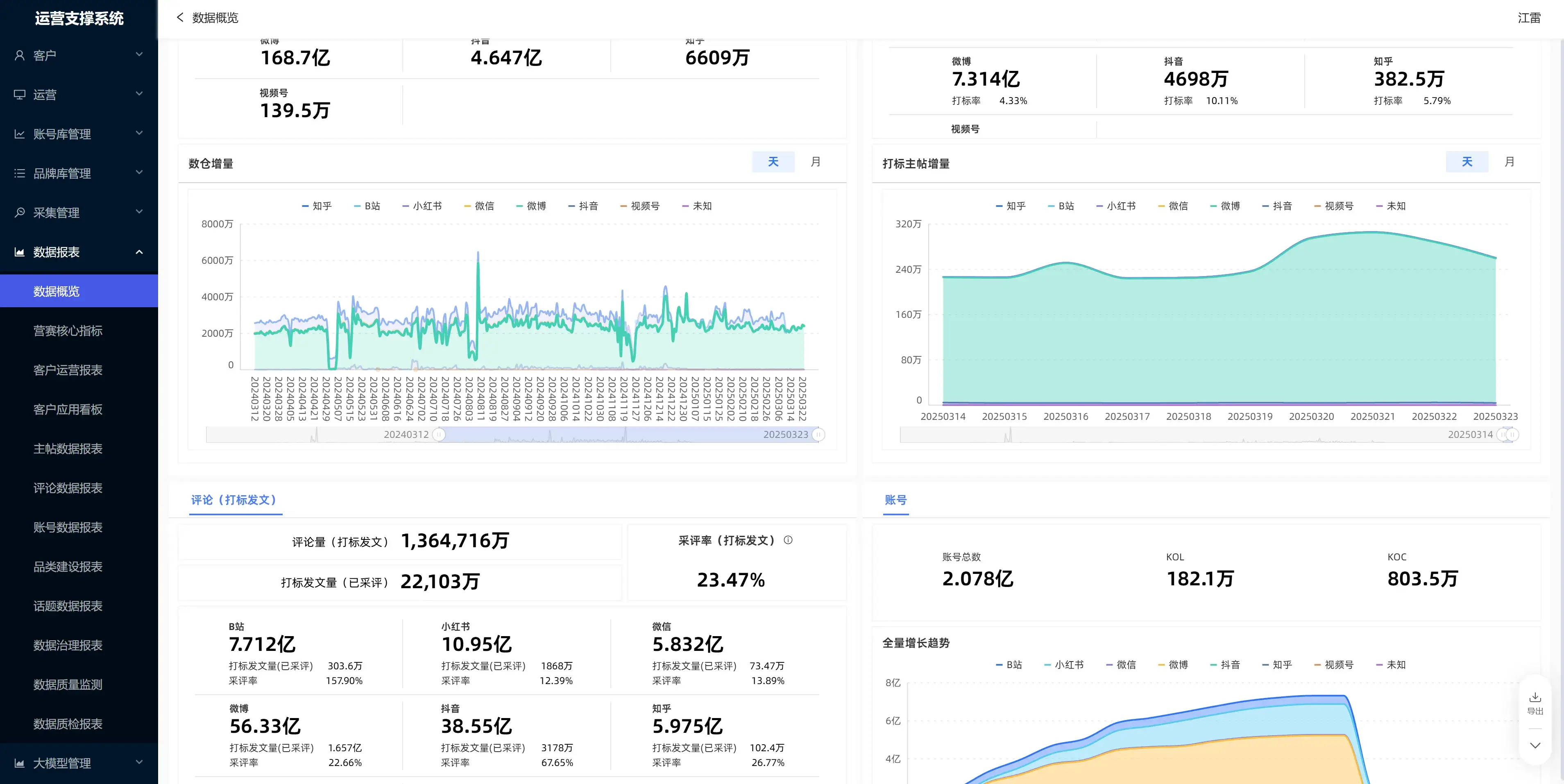The width and height of the screenshot is (1564, 784).
Task: Click the info icon next to 采评率
Action: tap(788, 540)
